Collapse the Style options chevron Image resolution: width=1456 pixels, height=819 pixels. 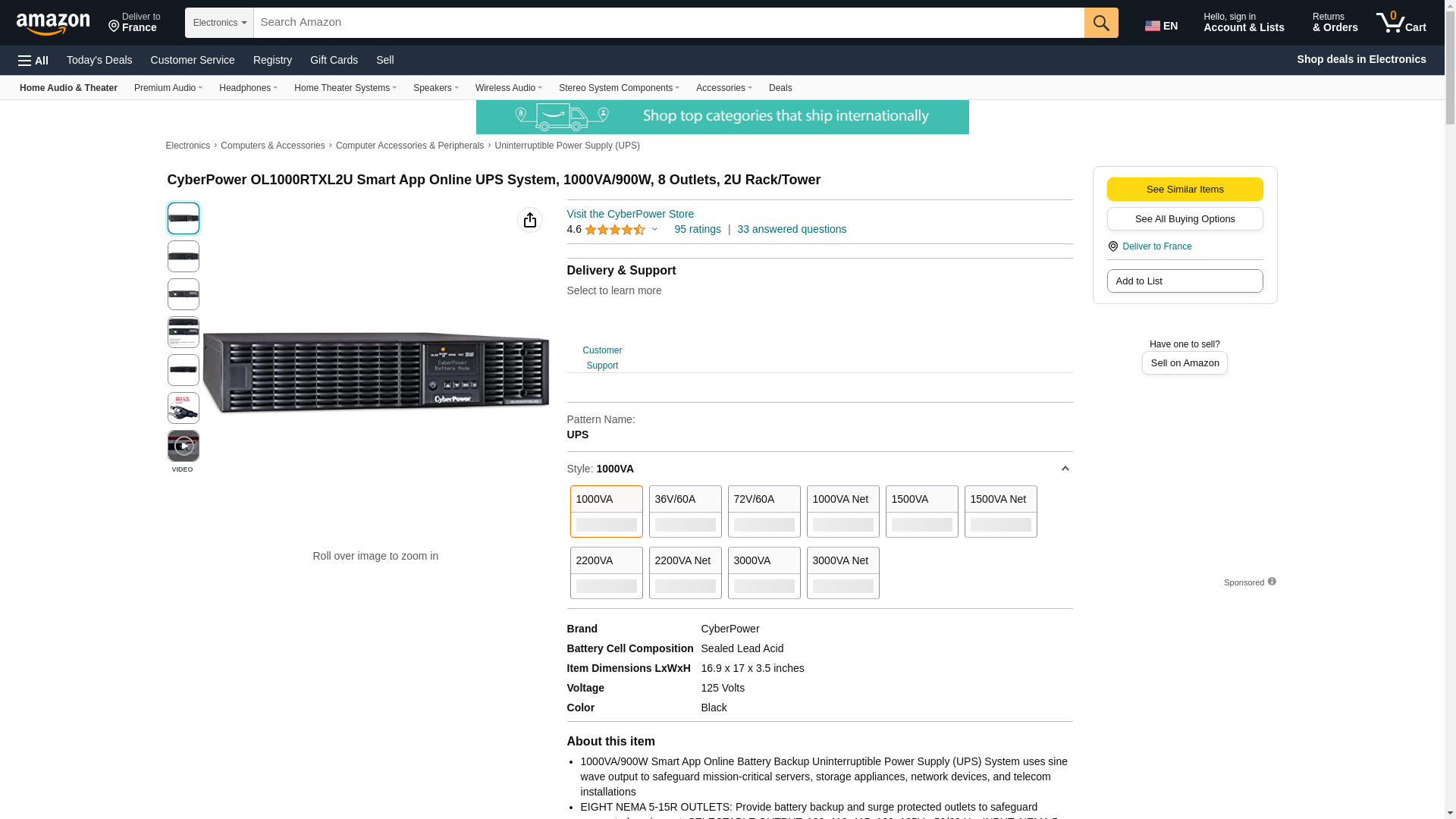1065,469
